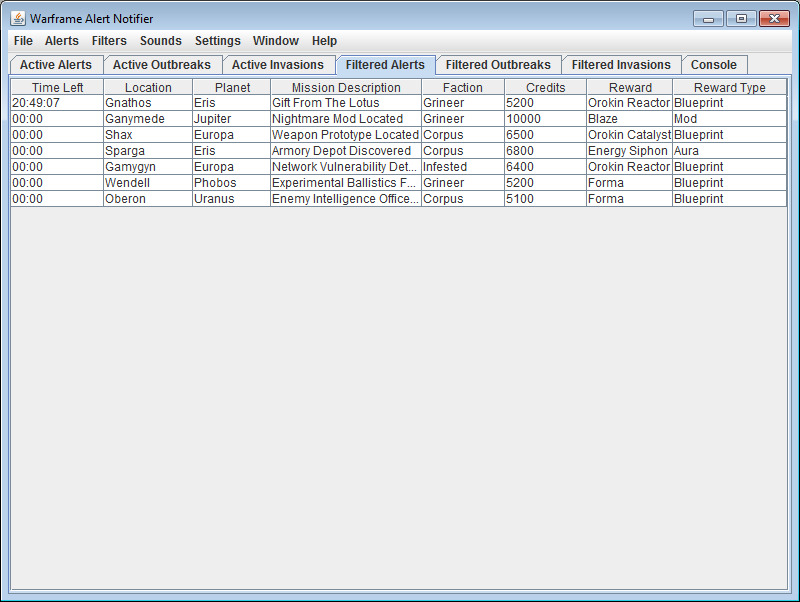
Task: View the Console tab
Action: 714,65
